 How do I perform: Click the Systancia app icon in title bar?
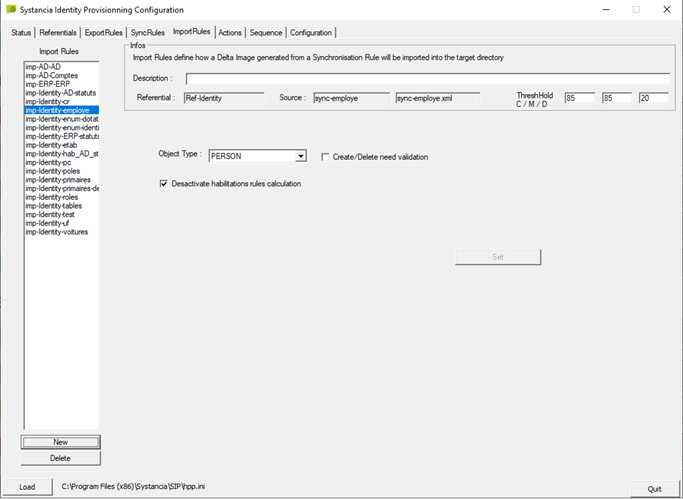point(11,9)
